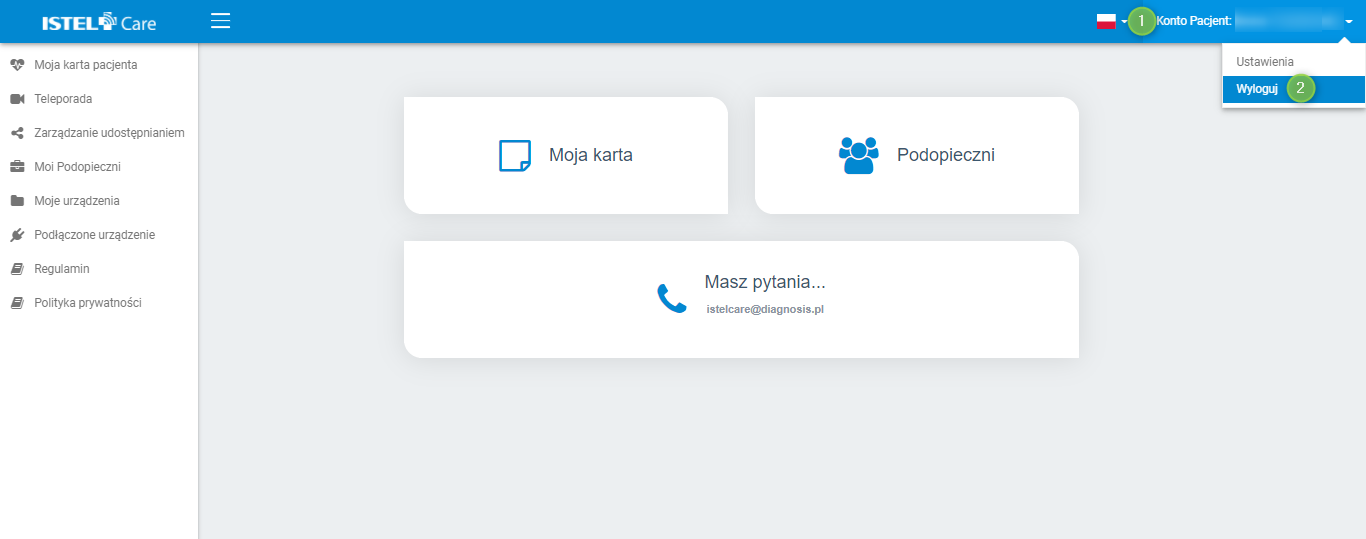Click the briefcase icon beside Moi Podopieczni
Screen dimensions: 1366x539
[16, 167]
